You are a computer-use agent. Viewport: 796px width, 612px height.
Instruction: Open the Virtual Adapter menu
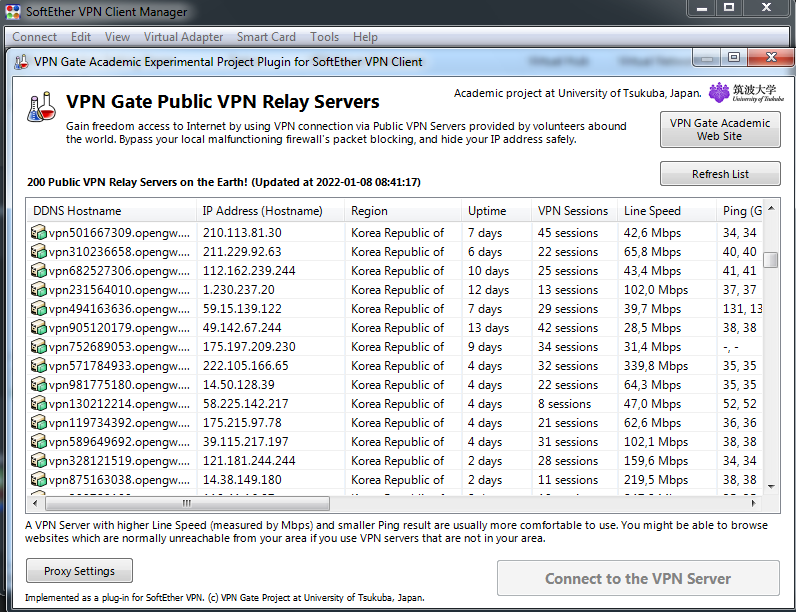tap(183, 37)
